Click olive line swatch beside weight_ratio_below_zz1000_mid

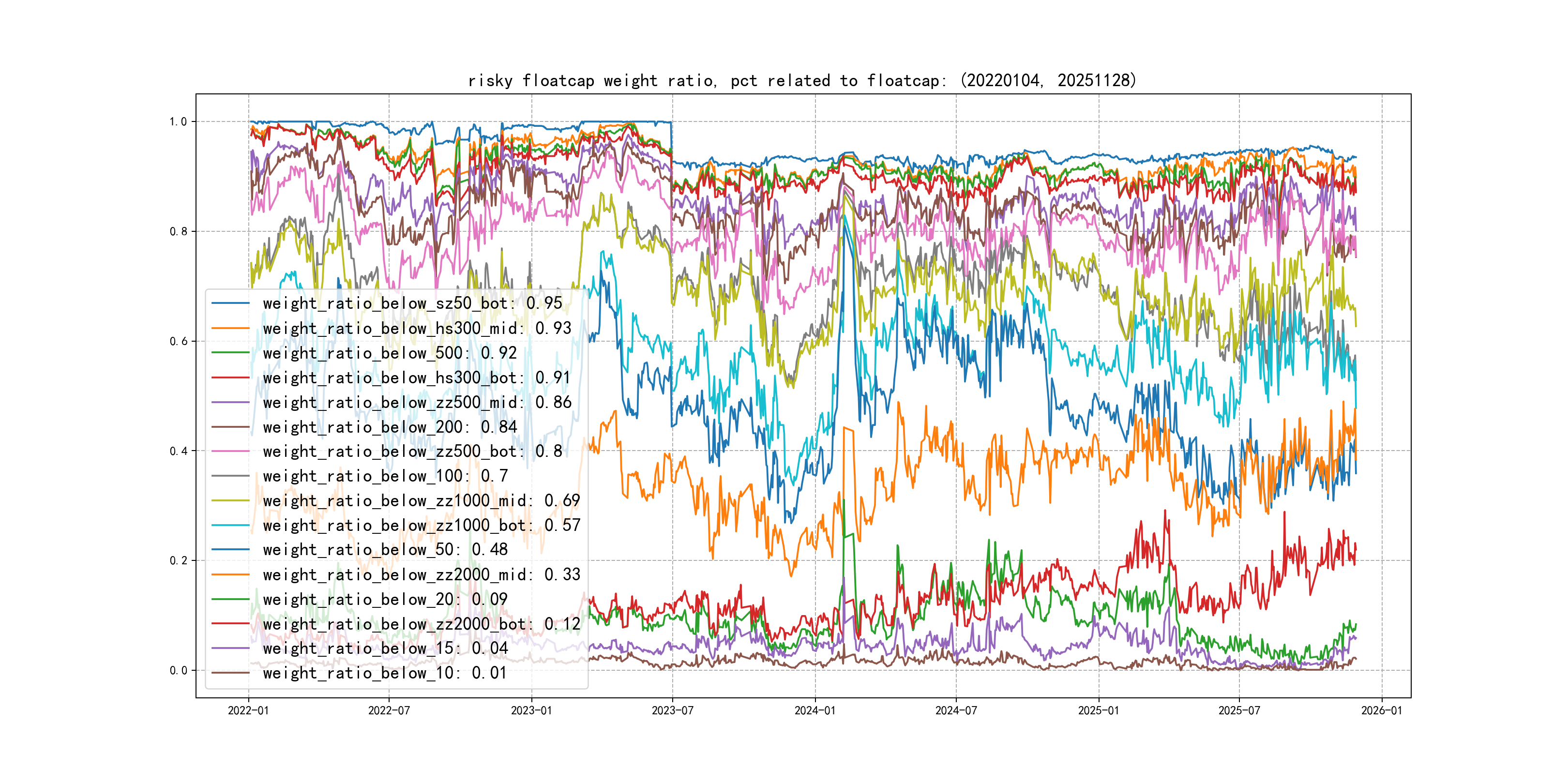[x=231, y=501]
